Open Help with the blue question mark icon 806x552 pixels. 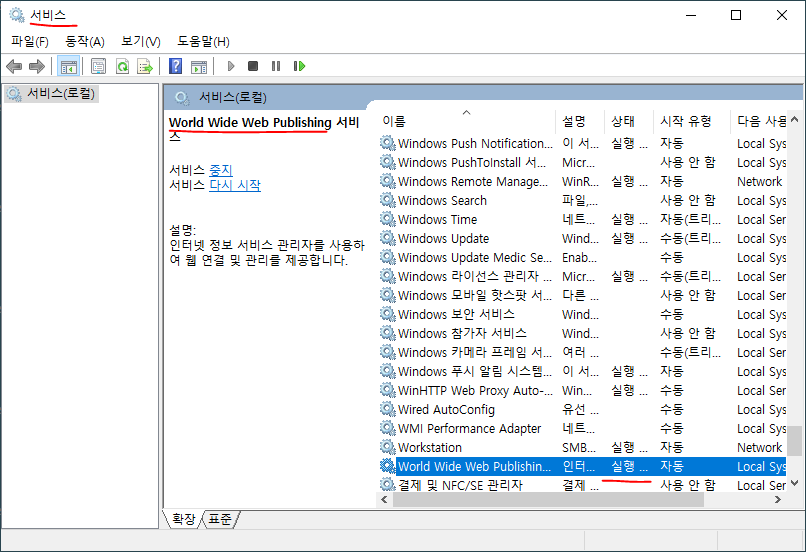pos(175,66)
